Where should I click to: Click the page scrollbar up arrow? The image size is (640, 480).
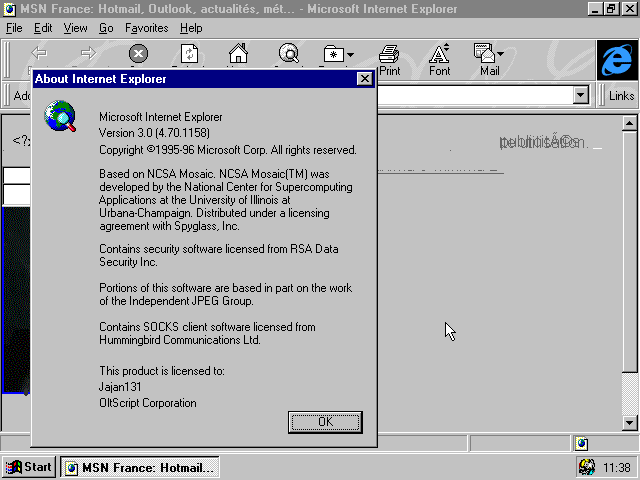pyautogui.click(x=629, y=123)
